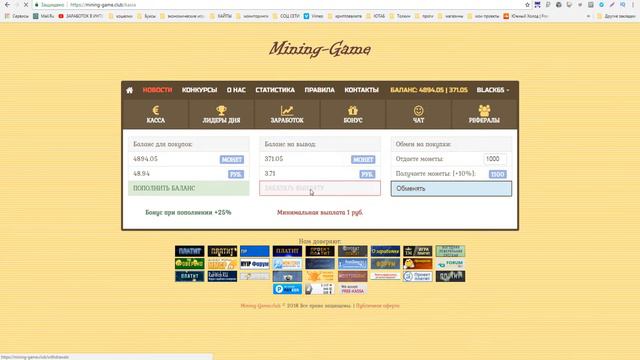Viewport: 640px width, 360px height.
Task: Click Минимальная выплата 1 руб text
Action: [x=320, y=213]
